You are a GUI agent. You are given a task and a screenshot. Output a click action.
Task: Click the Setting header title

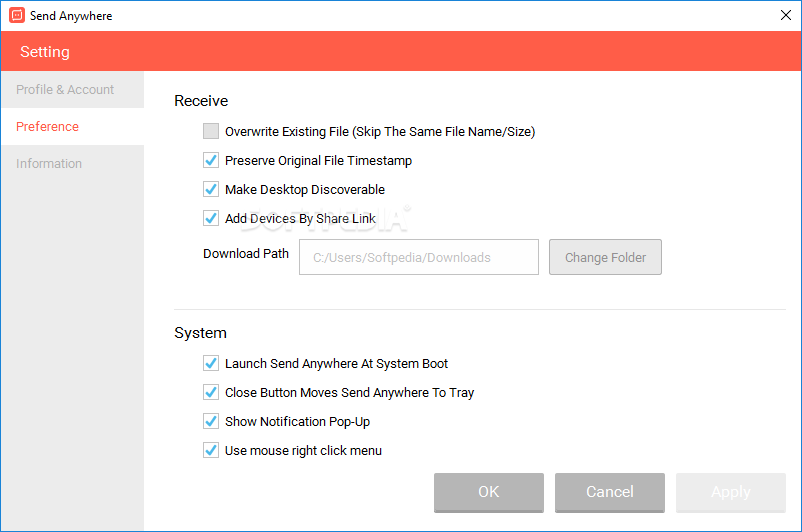click(x=45, y=52)
